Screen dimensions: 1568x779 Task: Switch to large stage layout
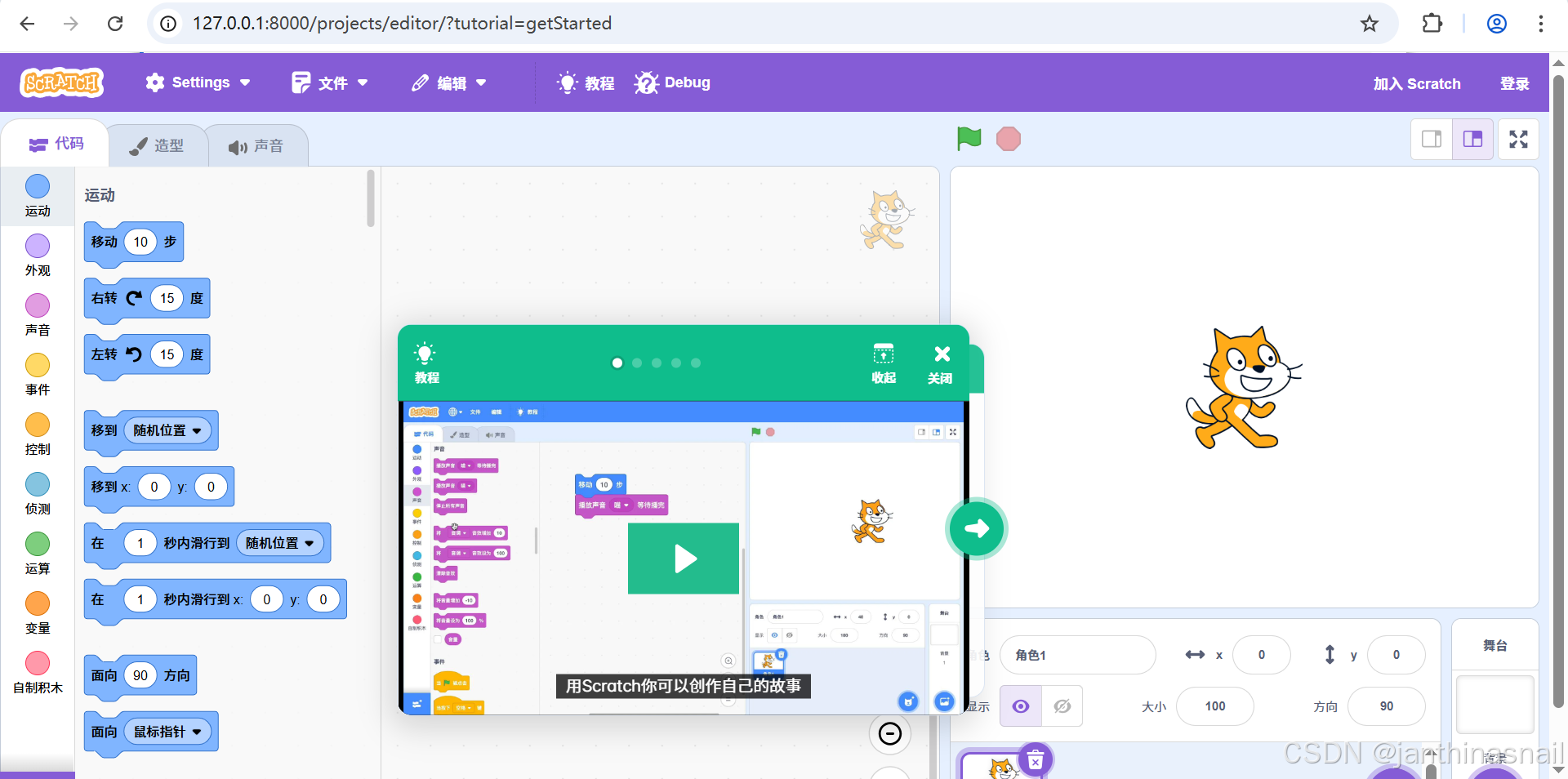[x=1473, y=139]
